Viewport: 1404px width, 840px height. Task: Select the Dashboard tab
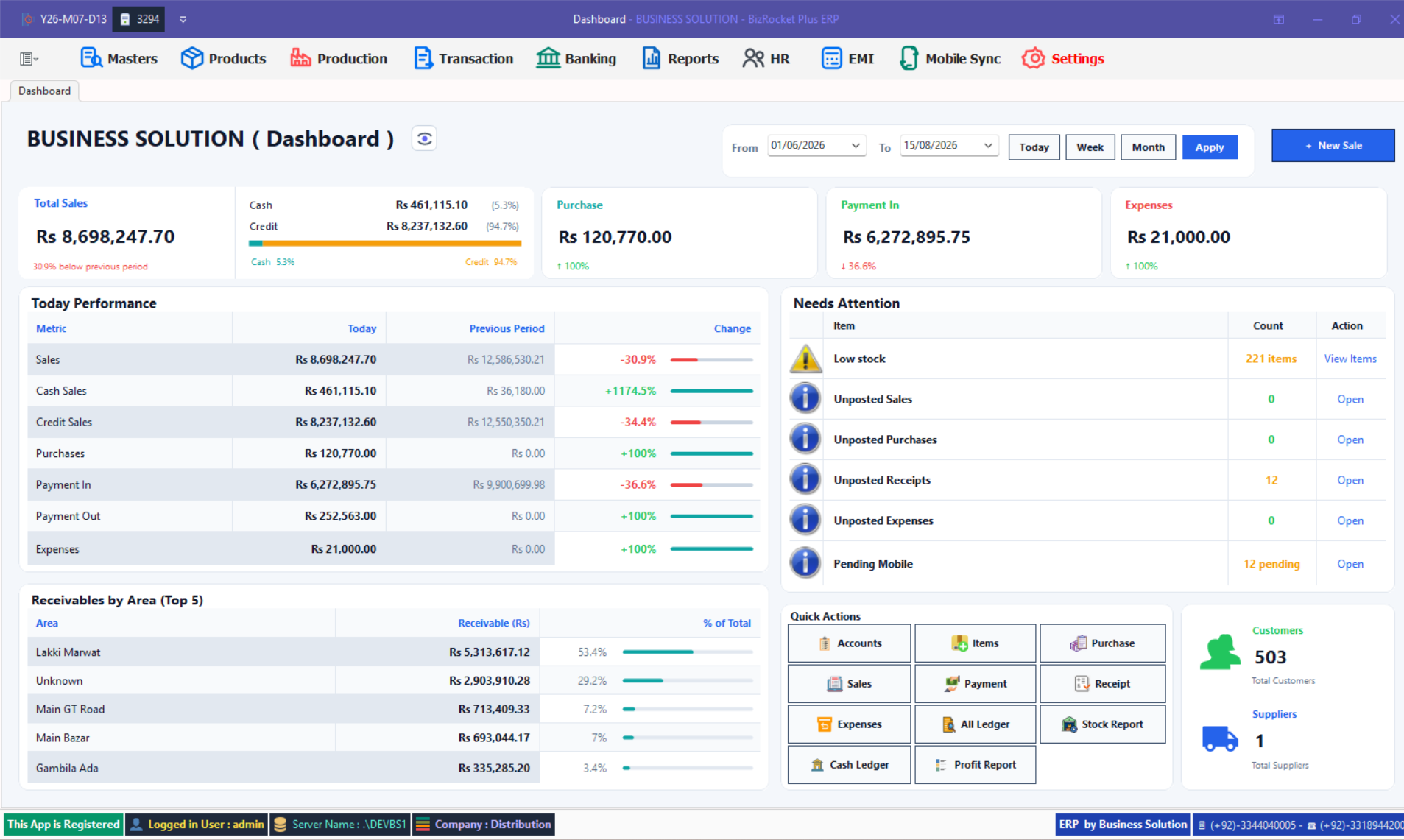pos(45,91)
